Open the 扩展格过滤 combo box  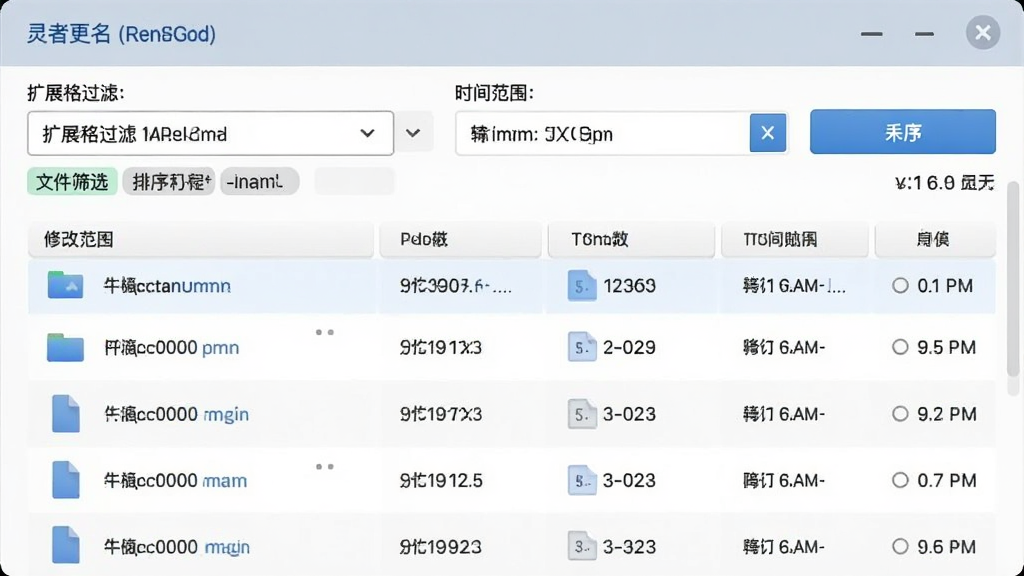210,133
